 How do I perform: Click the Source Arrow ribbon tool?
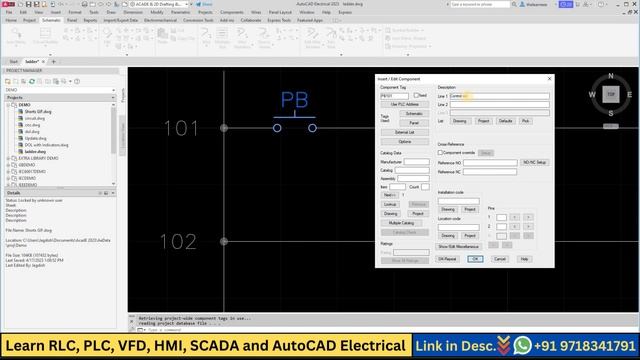click(264, 38)
